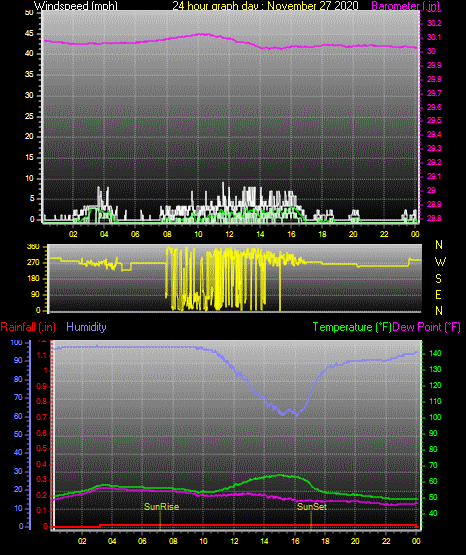Screen dimensions: 466x555
Task: Click the E compass direction label
Action: tap(438, 294)
